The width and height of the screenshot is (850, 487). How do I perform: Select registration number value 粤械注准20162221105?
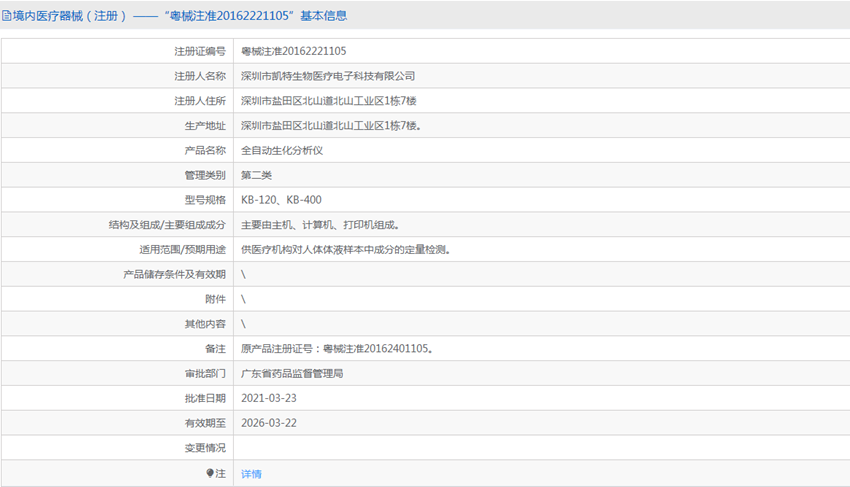click(293, 51)
